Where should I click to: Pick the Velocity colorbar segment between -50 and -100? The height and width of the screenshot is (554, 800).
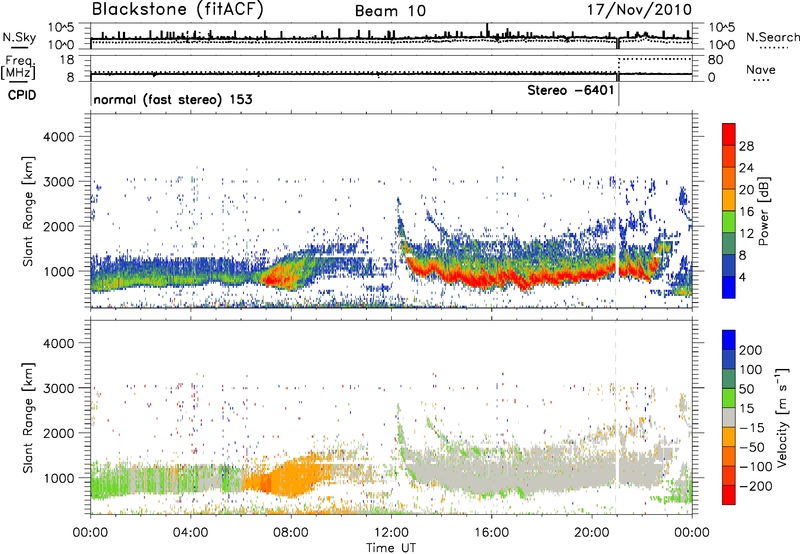729,457
